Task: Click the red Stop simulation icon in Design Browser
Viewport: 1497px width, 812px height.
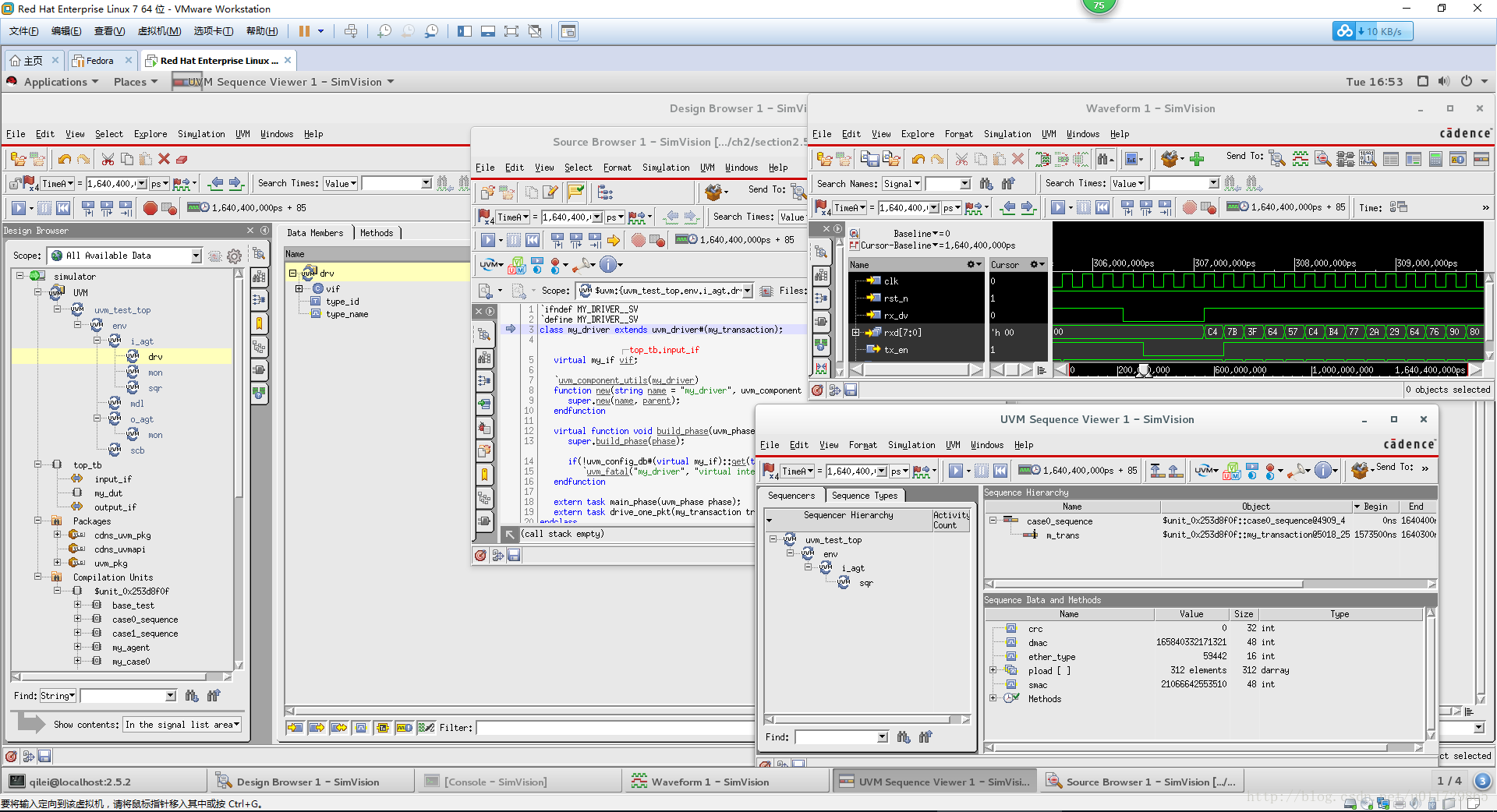Action: [150, 208]
